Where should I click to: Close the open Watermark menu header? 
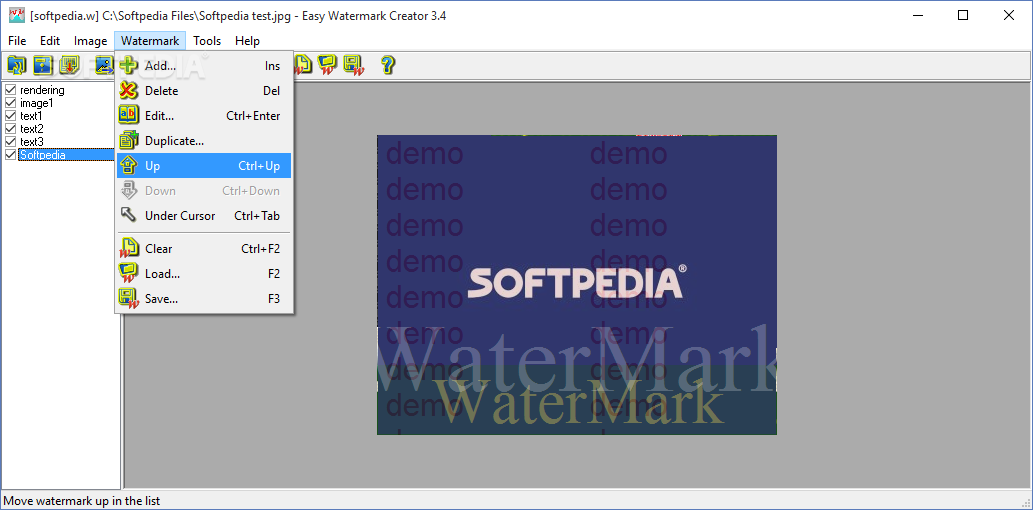(150, 41)
